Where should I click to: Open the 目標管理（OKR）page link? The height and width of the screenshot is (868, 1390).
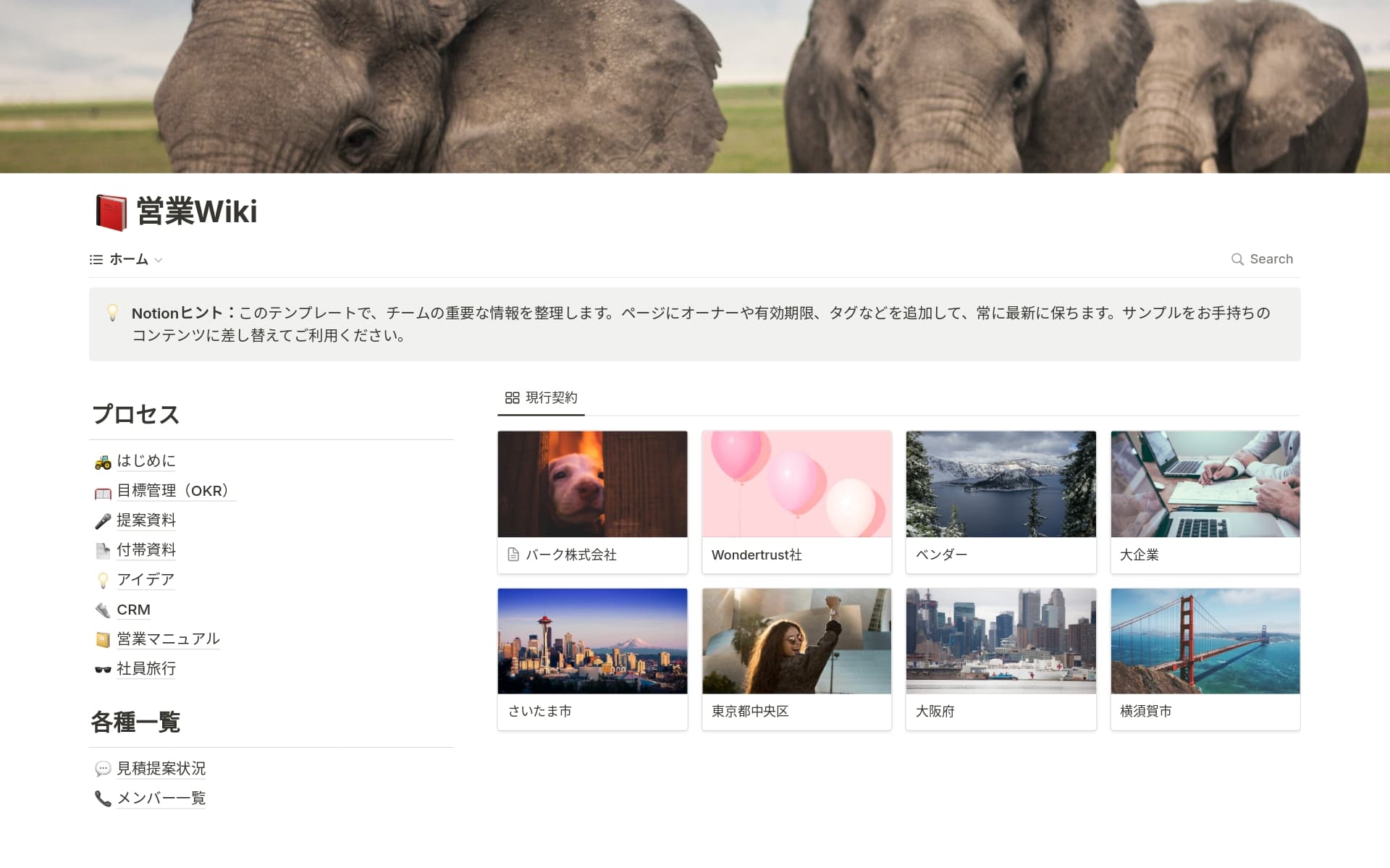pos(174,491)
